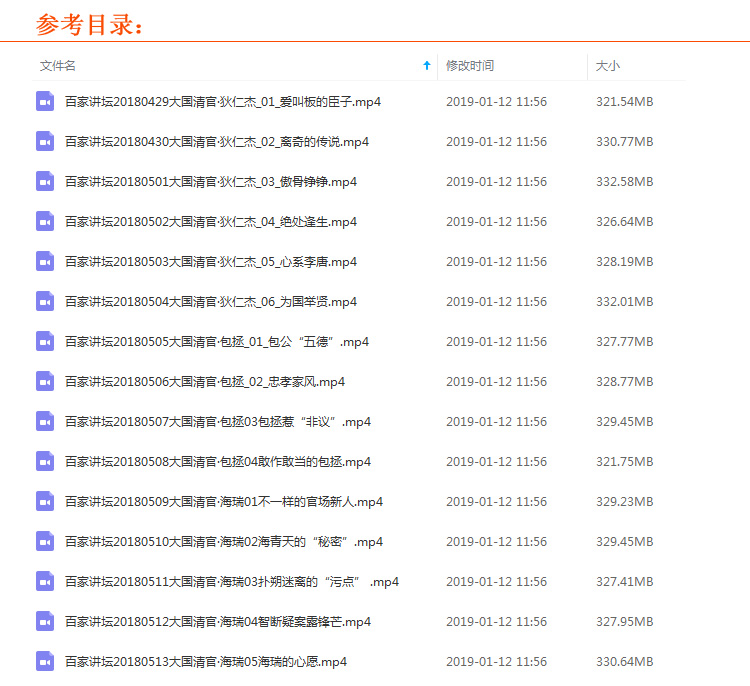Screen dimensions: 750x686
Task: Click video icon beside 包拯_01 包公"五德"
Action: (45, 341)
